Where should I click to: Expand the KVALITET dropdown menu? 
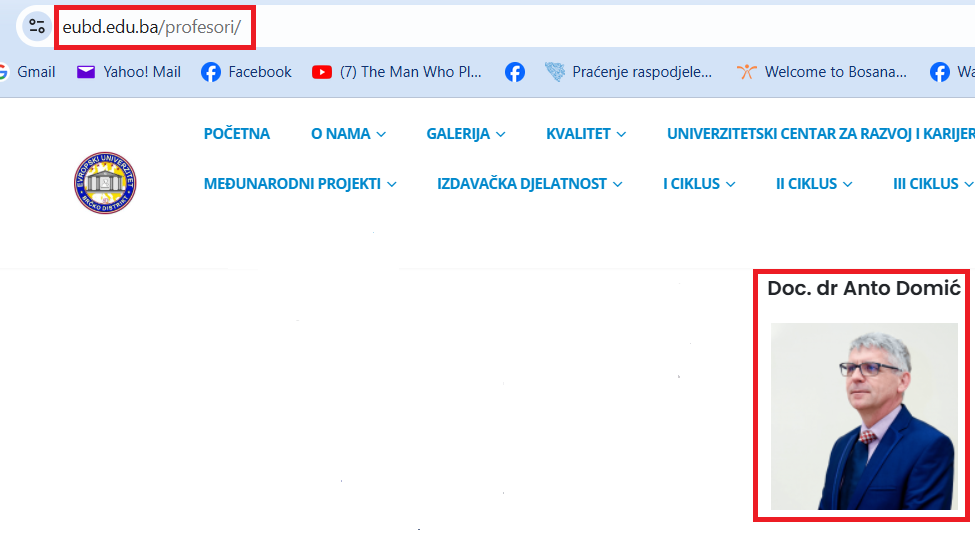pos(586,134)
